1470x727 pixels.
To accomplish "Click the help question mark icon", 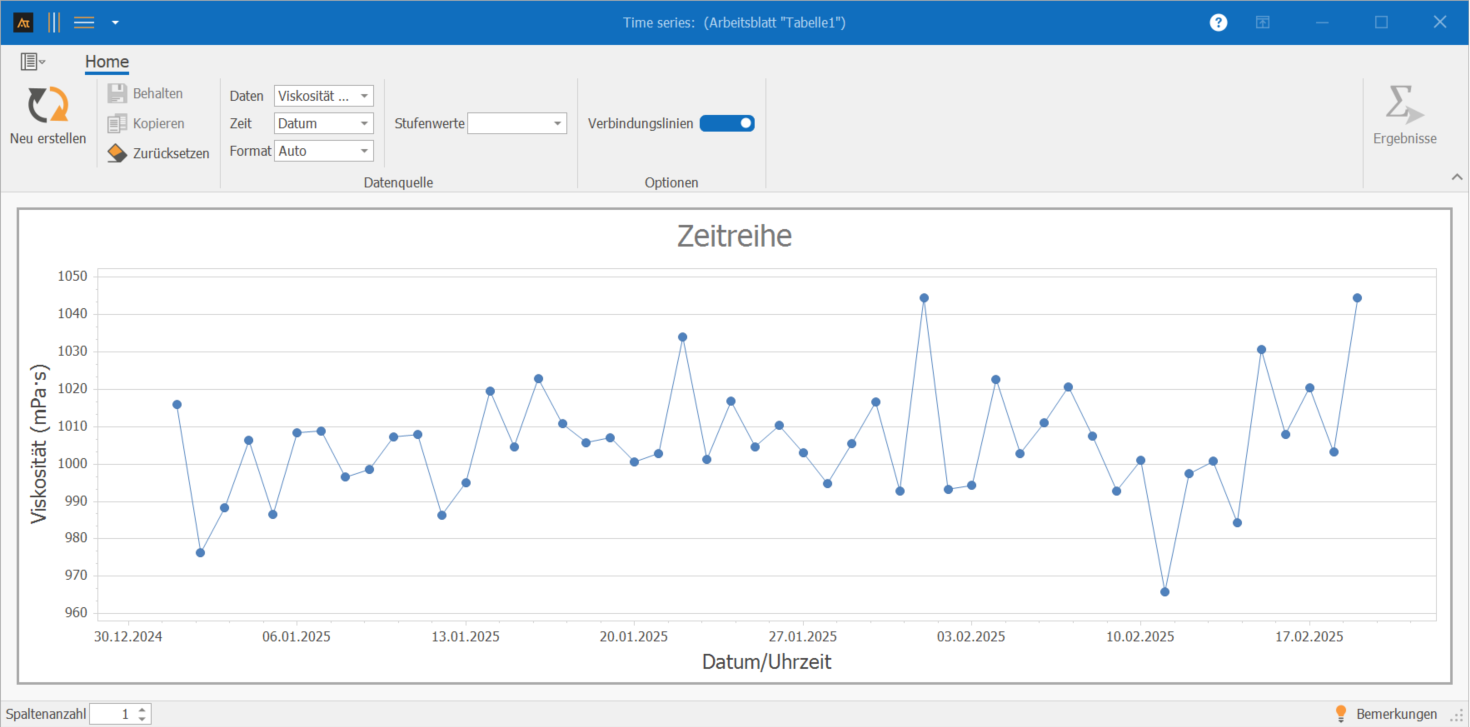I will 1218,22.
